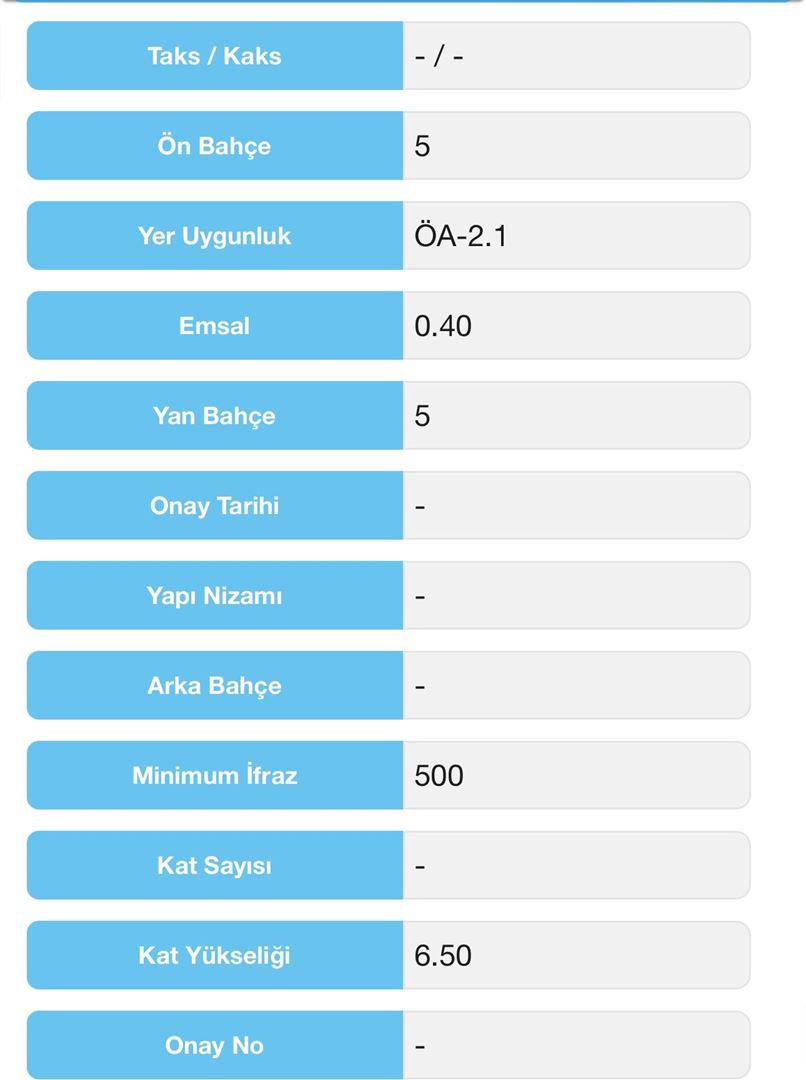Click the Arka Bahçe label cell
Image resolution: width=806 pixels, height=1080 pixels.
[214, 686]
